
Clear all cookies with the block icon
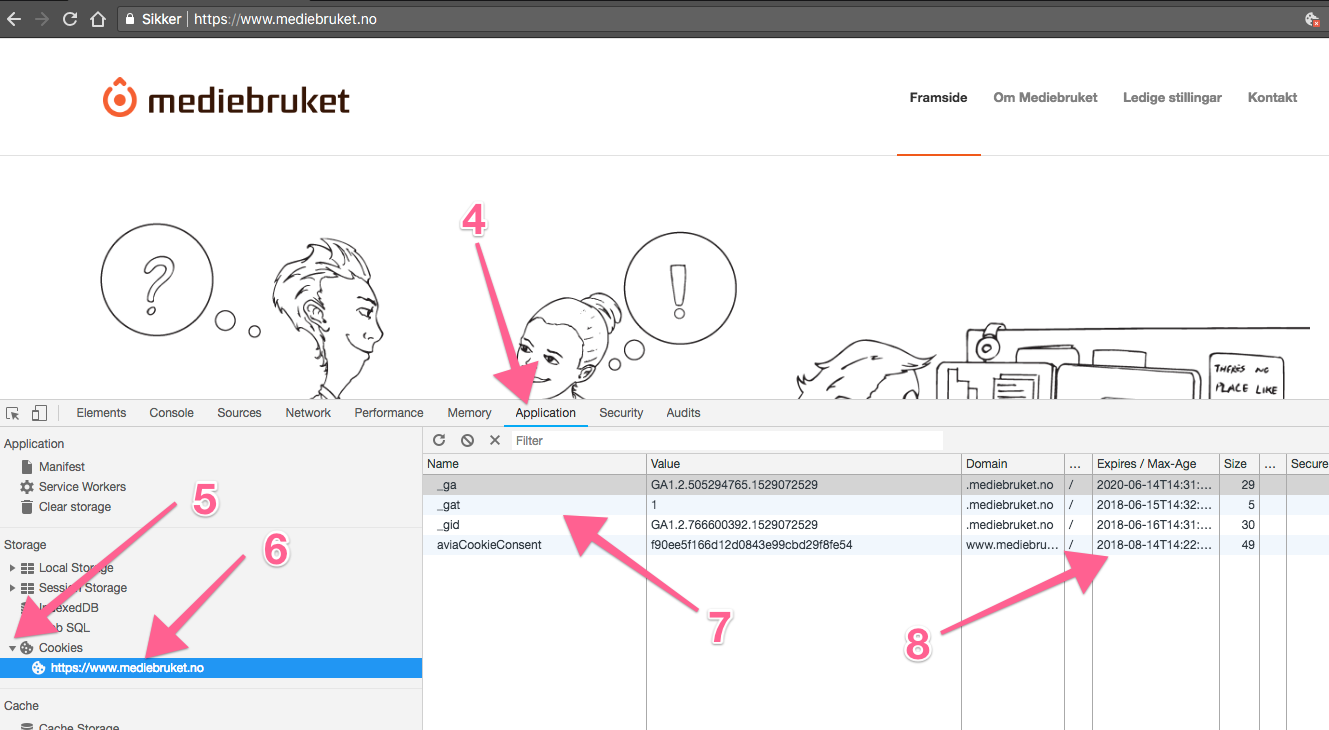(467, 440)
